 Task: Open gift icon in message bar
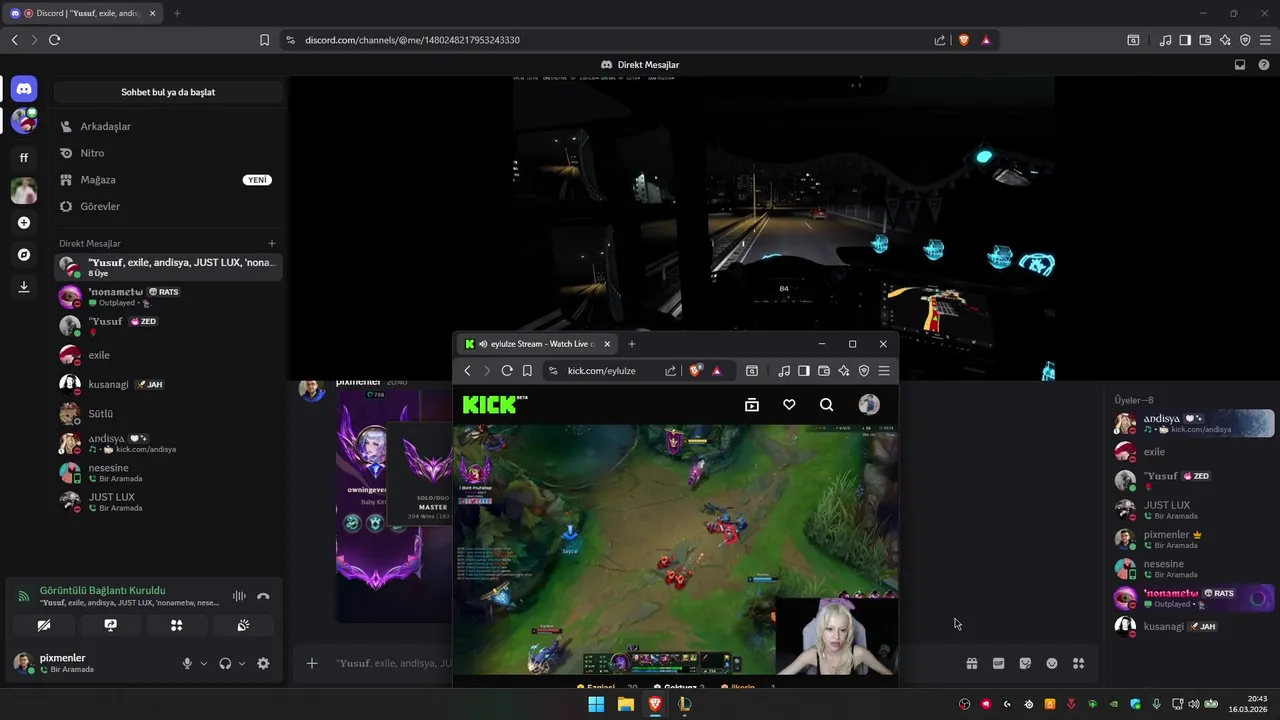tap(971, 663)
